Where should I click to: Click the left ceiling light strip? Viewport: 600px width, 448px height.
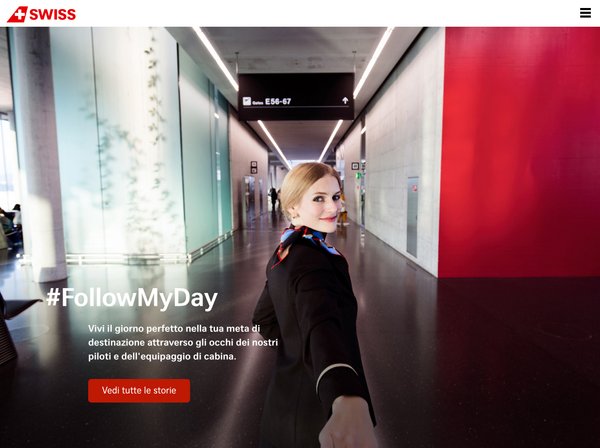click(215, 58)
